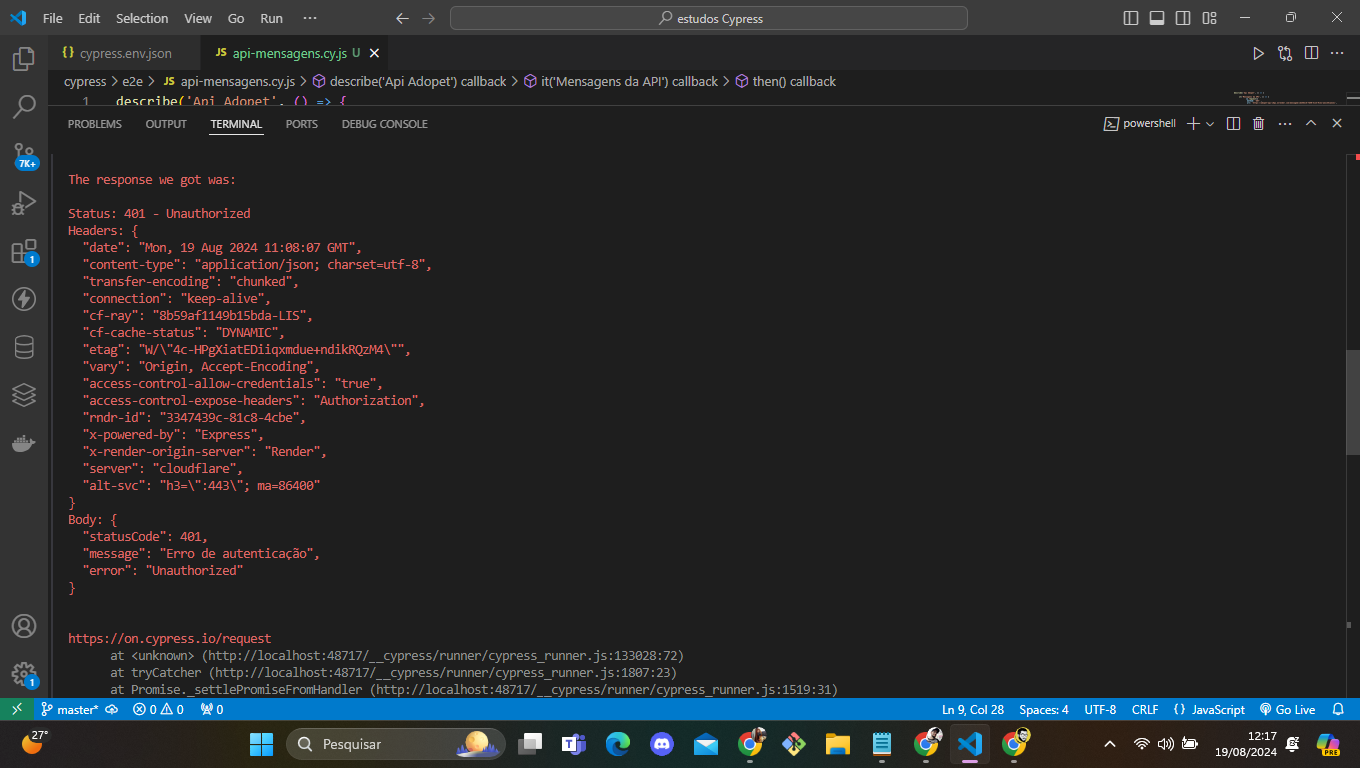The width and height of the screenshot is (1360, 768).
Task: Show hidden system tray icons chevron
Action: pos(1109,744)
